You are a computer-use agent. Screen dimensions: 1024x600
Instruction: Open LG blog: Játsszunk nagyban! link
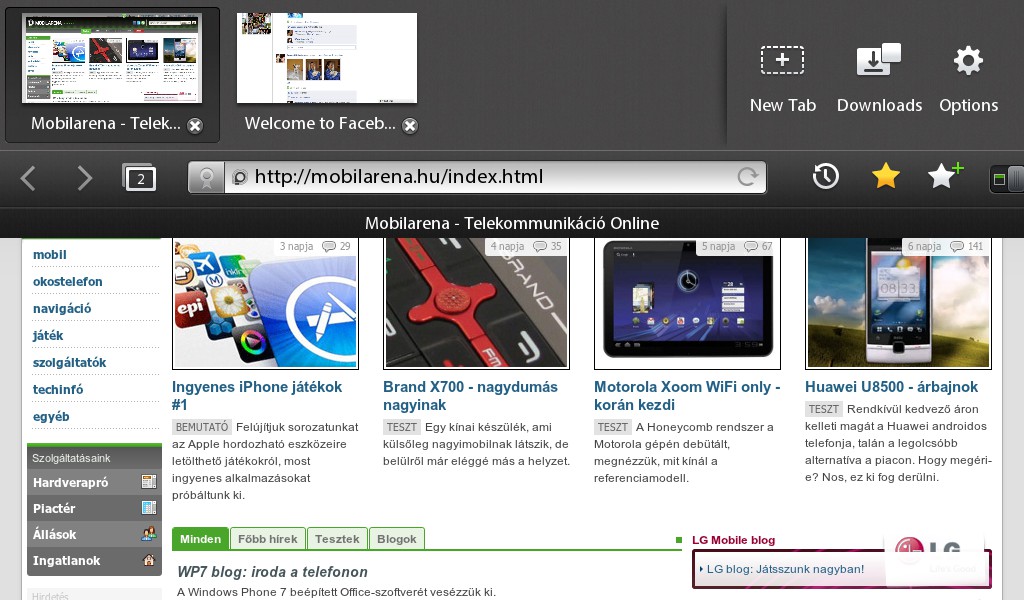(x=785, y=569)
